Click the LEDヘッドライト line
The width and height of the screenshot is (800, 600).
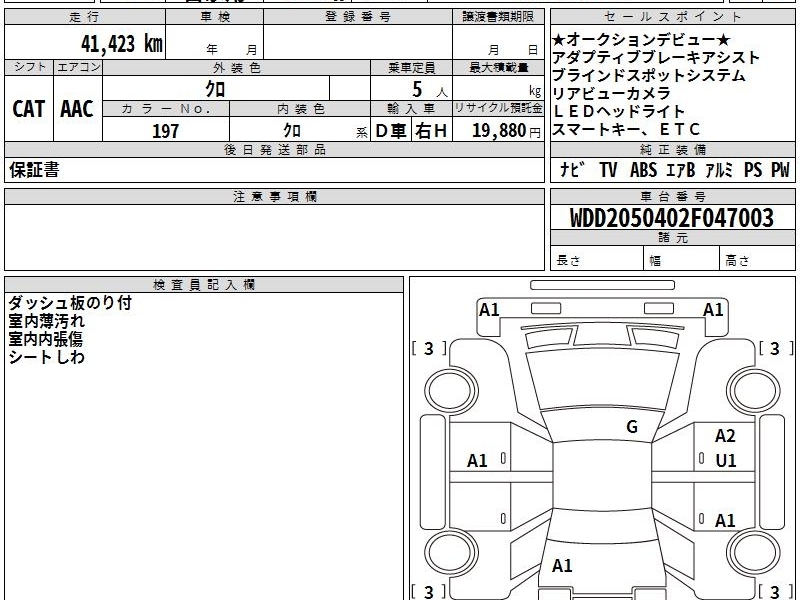[x=618, y=111]
